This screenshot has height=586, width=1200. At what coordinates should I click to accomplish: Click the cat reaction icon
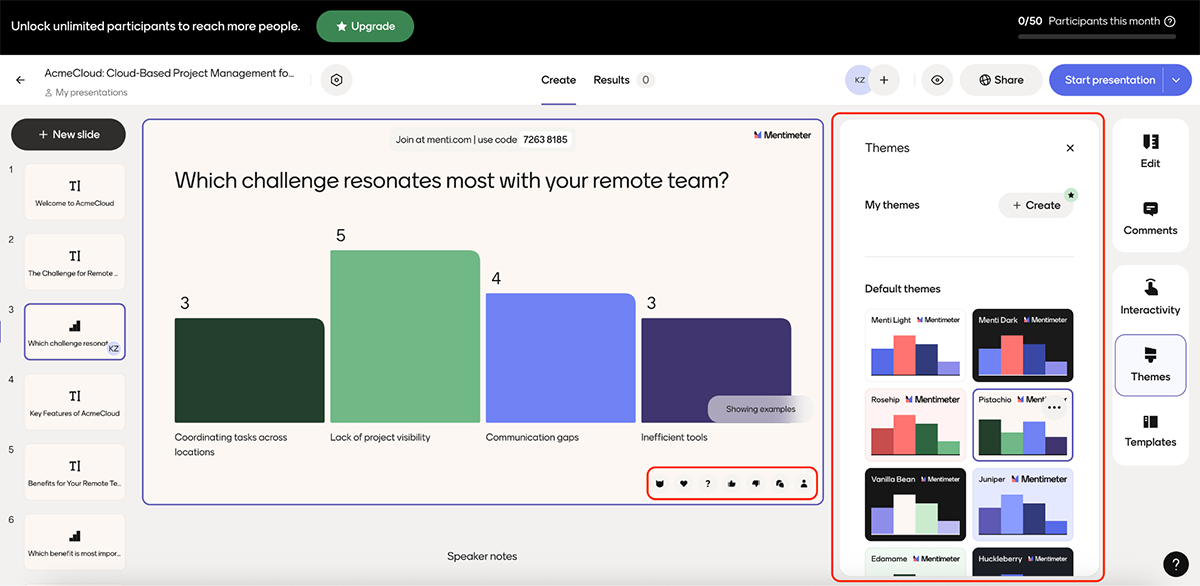coord(660,484)
